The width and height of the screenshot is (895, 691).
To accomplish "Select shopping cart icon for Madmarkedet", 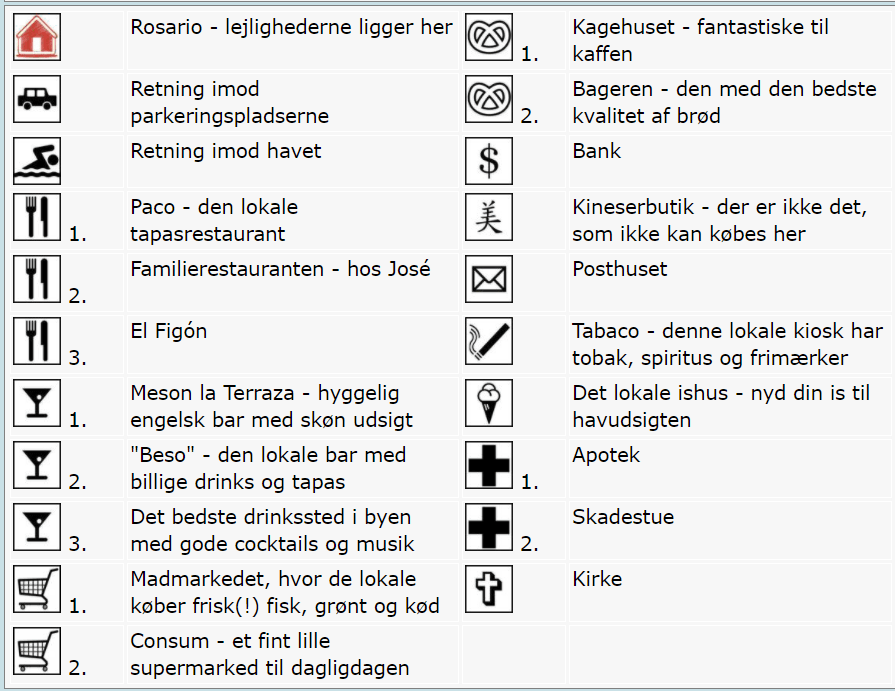I will [37, 589].
